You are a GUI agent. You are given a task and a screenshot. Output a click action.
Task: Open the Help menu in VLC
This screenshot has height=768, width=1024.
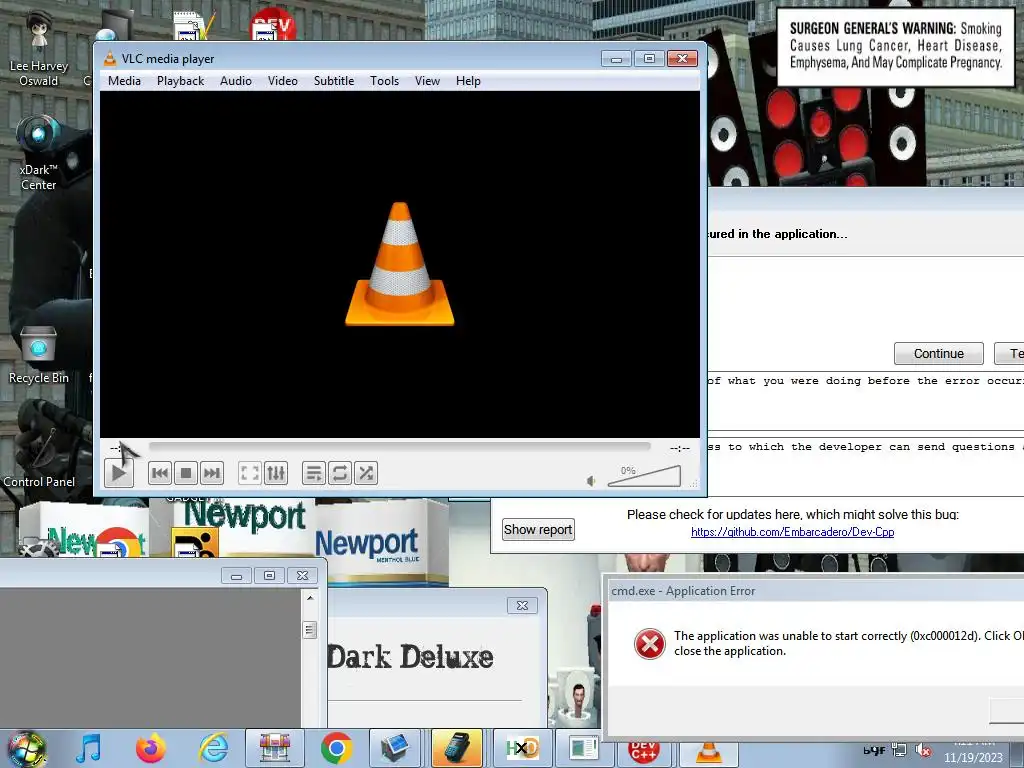point(468,81)
